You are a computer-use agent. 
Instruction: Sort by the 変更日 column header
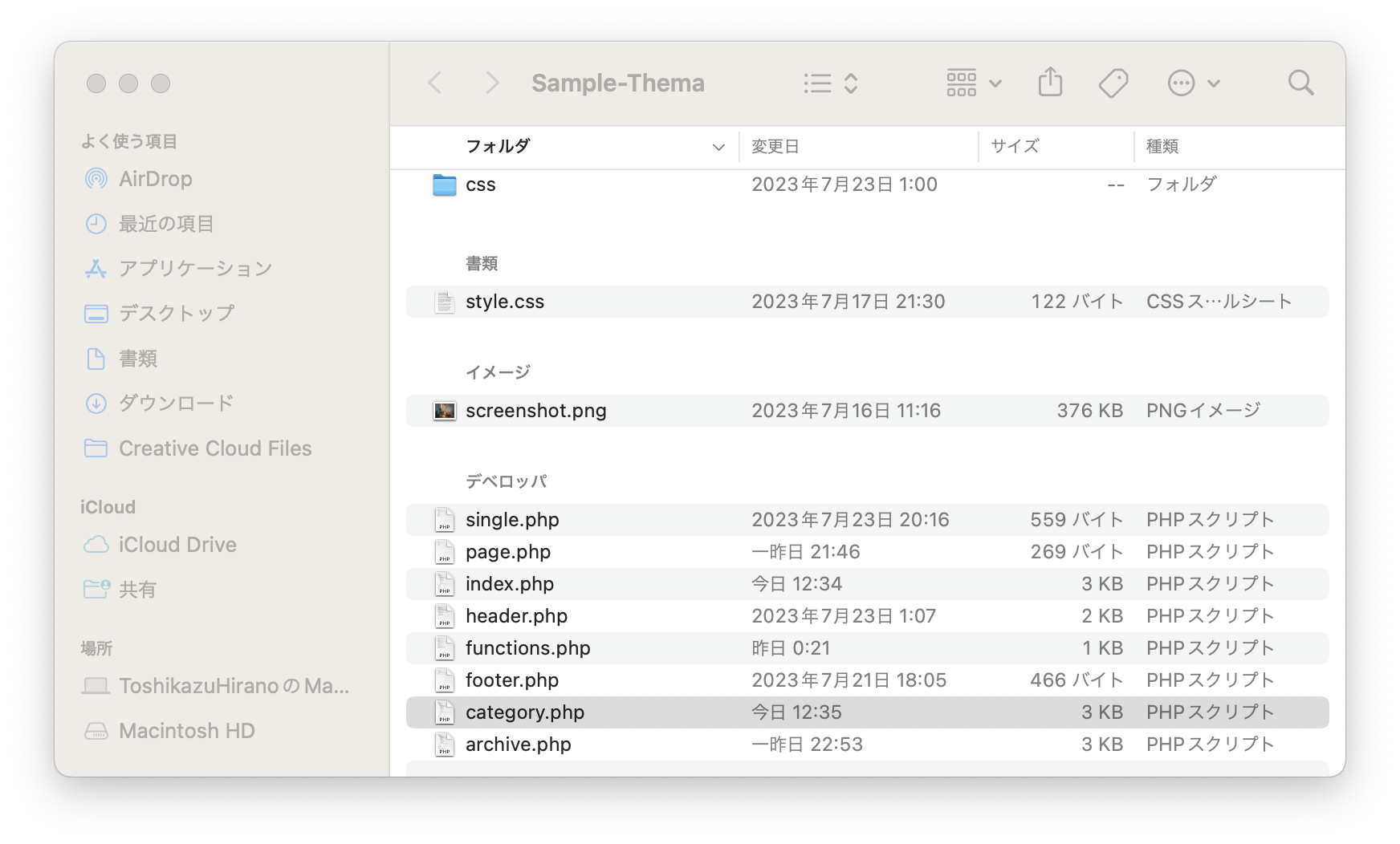coord(775,147)
